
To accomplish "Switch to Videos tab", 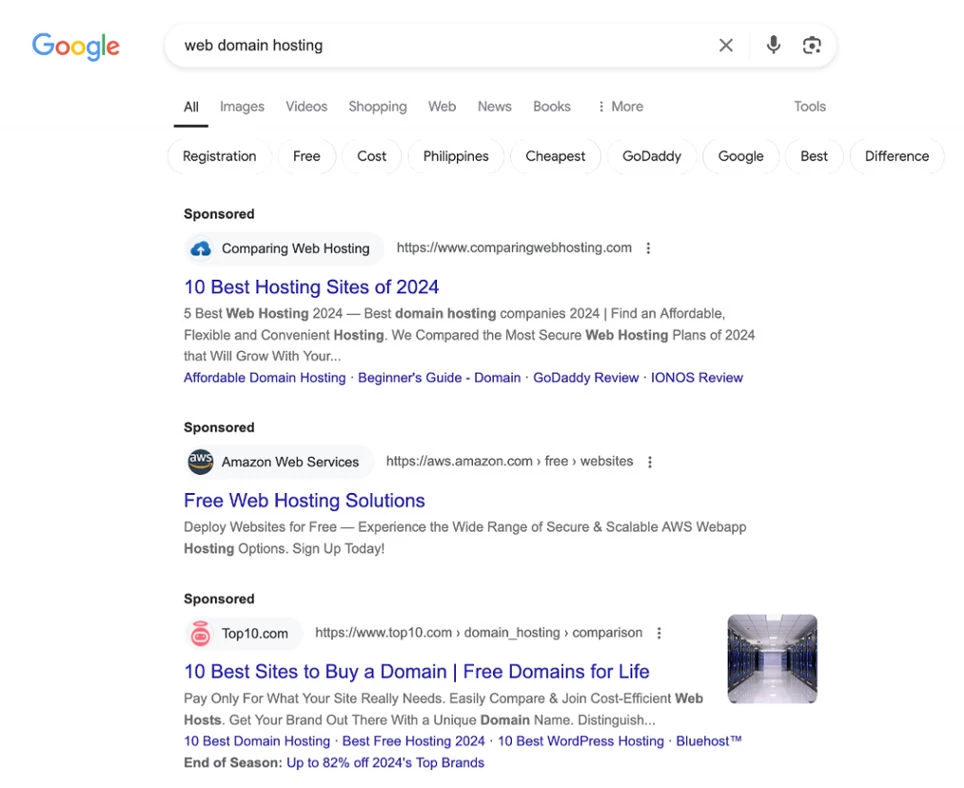I will pos(306,106).
